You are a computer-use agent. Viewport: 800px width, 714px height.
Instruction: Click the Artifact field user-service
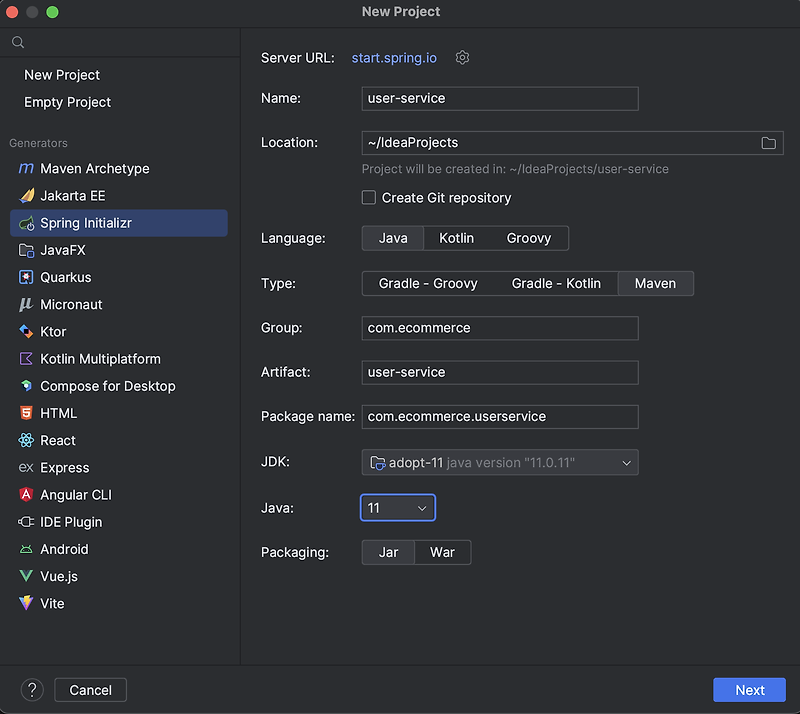(x=500, y=373)
